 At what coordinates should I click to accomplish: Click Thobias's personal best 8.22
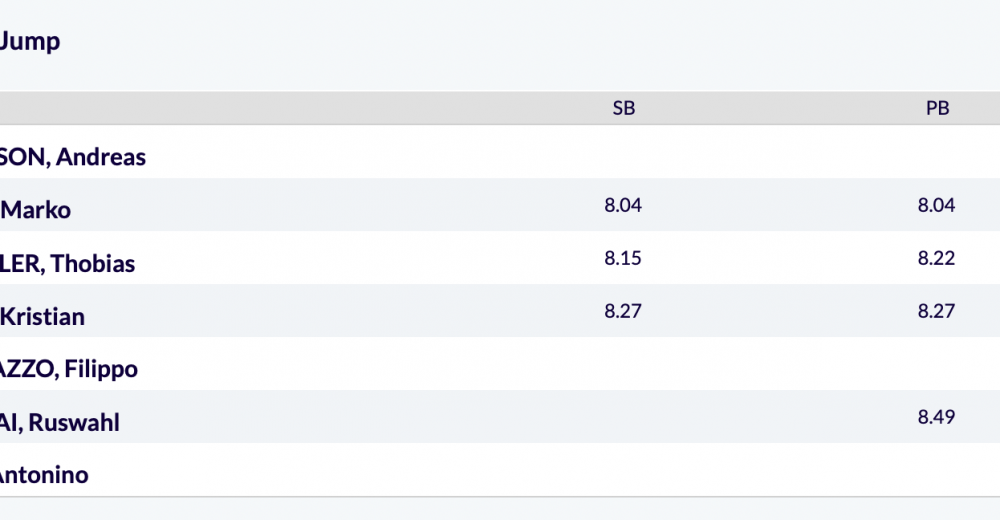pos(936,258)
